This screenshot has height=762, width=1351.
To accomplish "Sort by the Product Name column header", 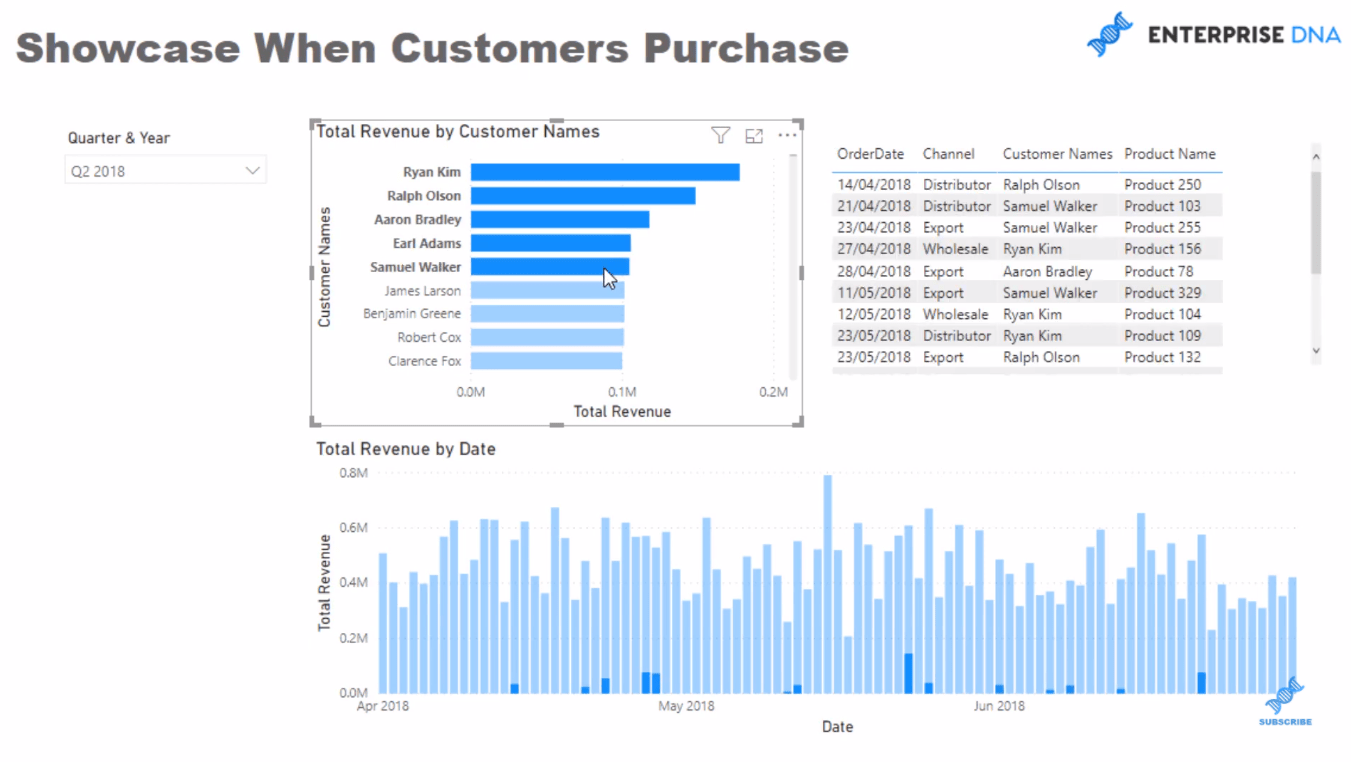I will [1170, 154].
